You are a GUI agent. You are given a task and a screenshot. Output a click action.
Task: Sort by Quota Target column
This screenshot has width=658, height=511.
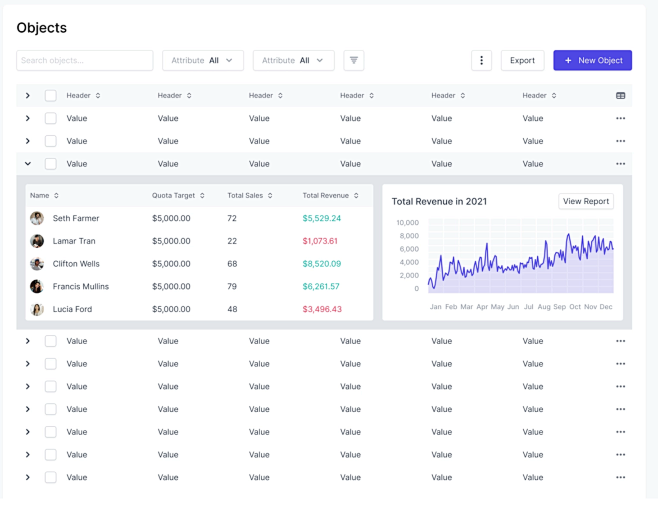(x=178, y=196)
